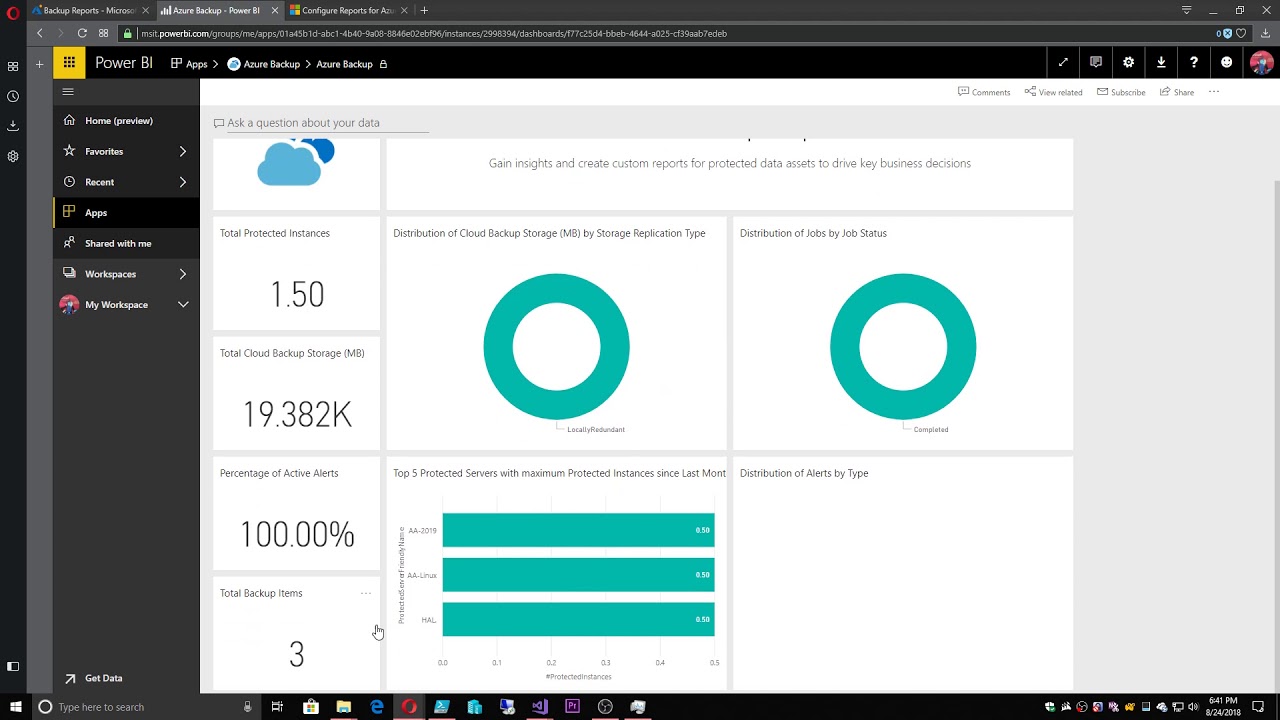
Task: Click the Windows taskbar search box
Action: click(x=145, y=707)
